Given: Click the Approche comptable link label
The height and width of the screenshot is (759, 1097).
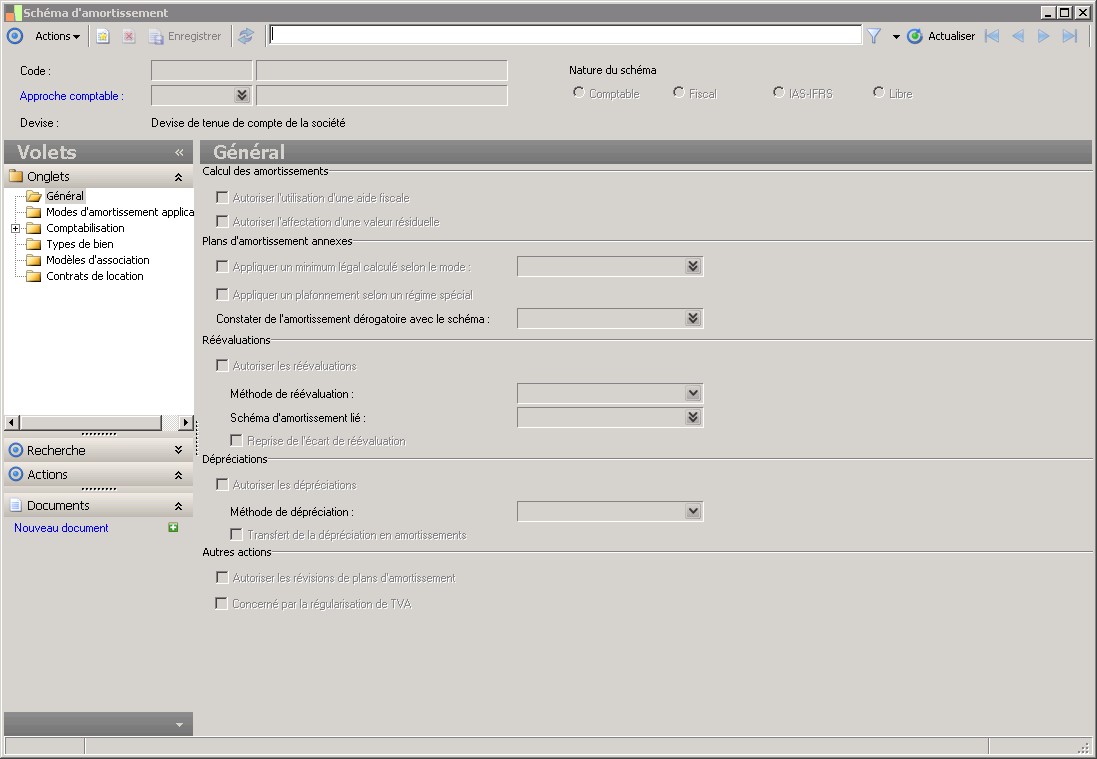Looking at the screenshot, I should [71, 96].
